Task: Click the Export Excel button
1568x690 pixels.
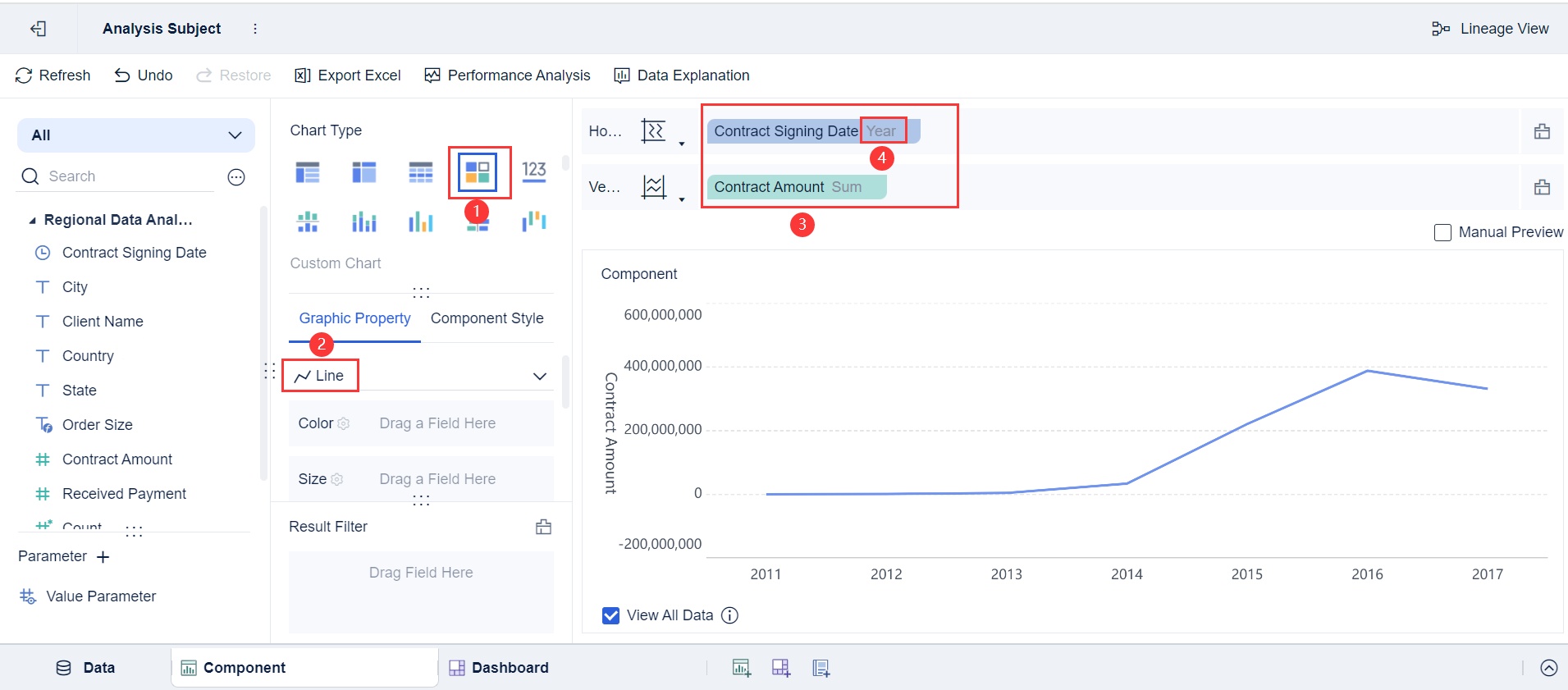Action: point(348,75)
